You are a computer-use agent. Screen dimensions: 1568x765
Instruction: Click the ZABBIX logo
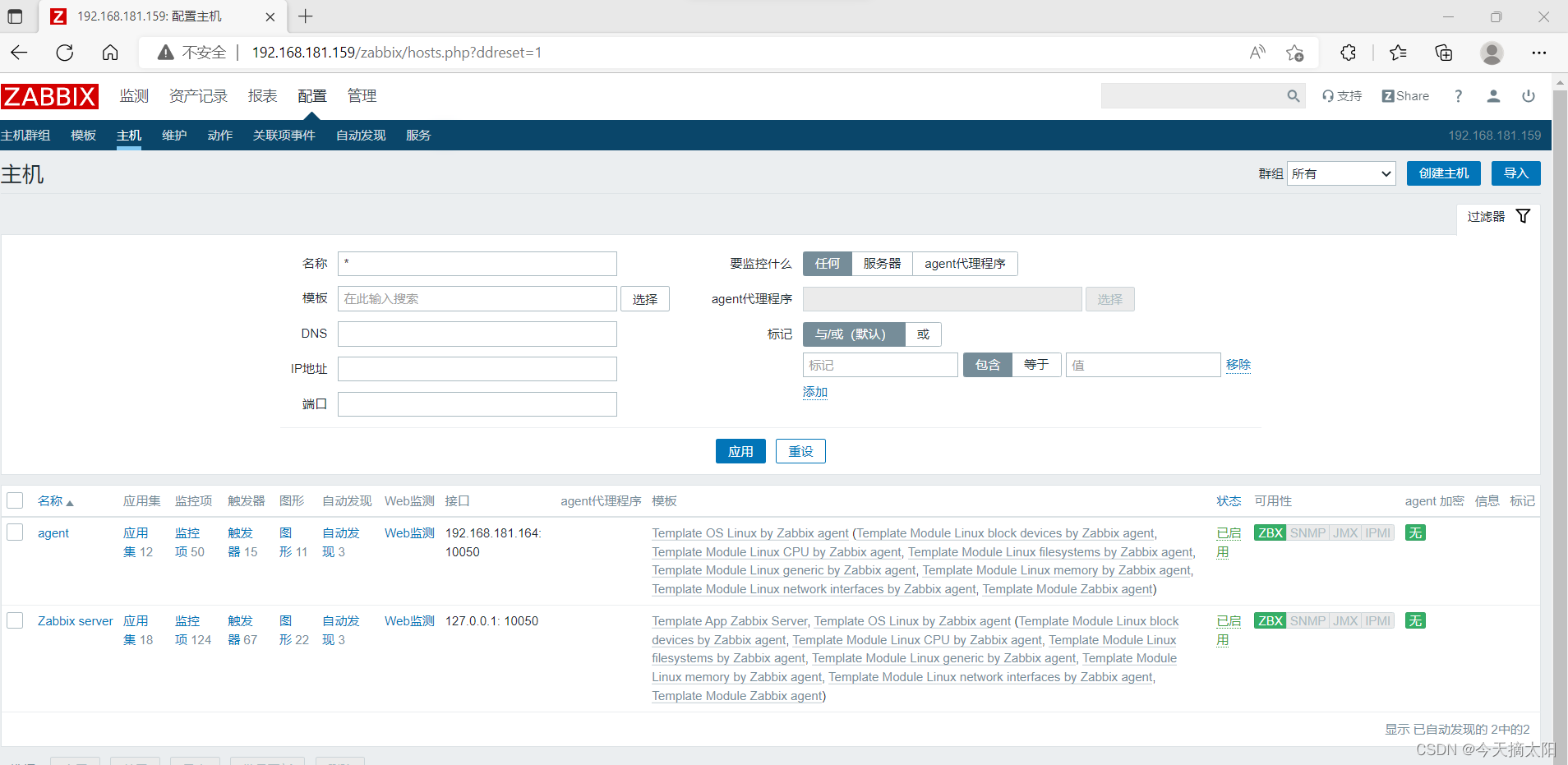(49, 96)
